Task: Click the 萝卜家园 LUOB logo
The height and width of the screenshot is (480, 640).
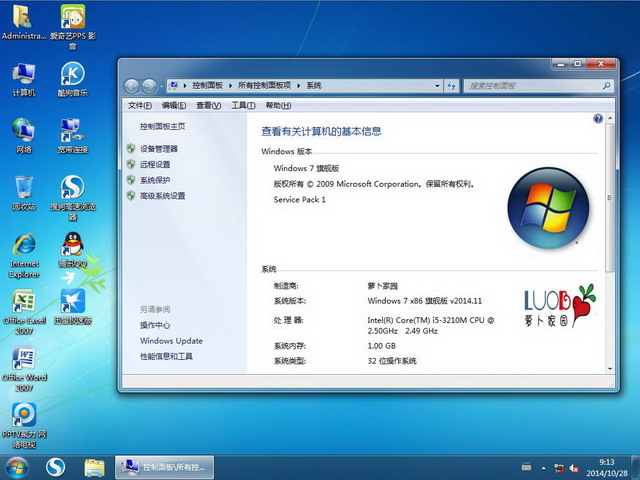Action: (x=560, y=305)
